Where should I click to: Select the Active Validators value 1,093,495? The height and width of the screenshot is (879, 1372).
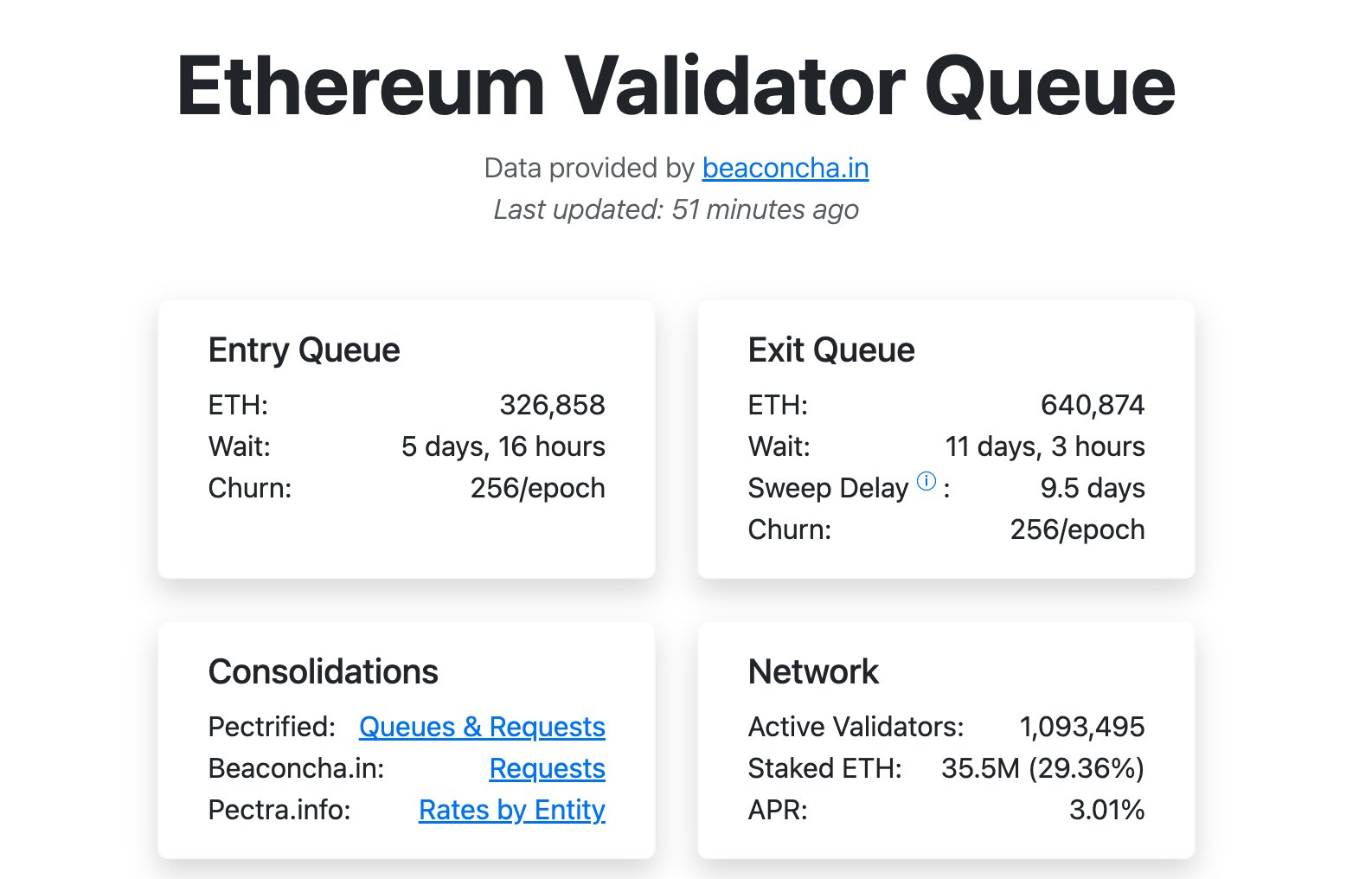click(1081, 727)
